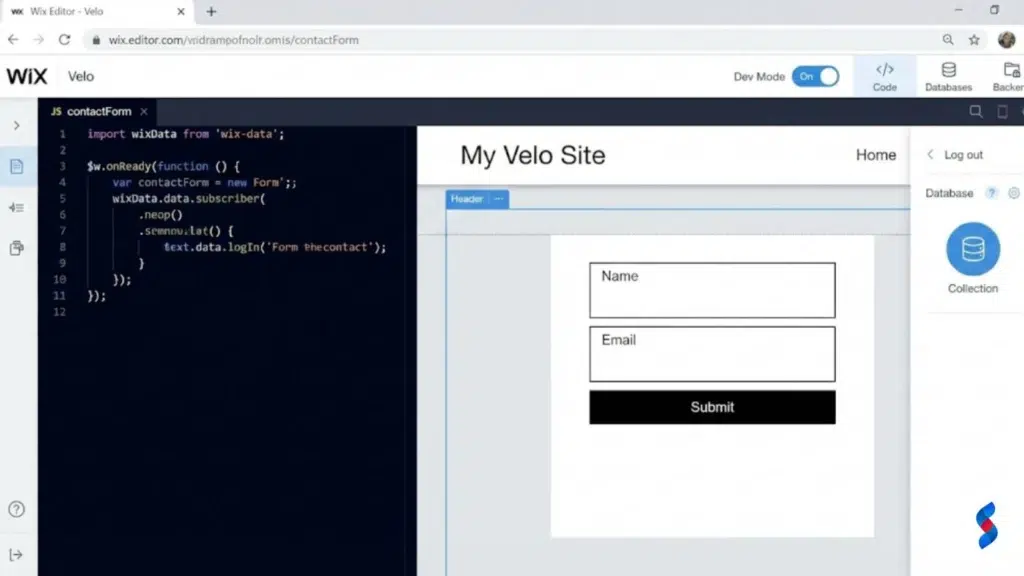This screenshot has width=1024, height=576.
Task: Click the Submit button on the form
Action: (711, 407)
